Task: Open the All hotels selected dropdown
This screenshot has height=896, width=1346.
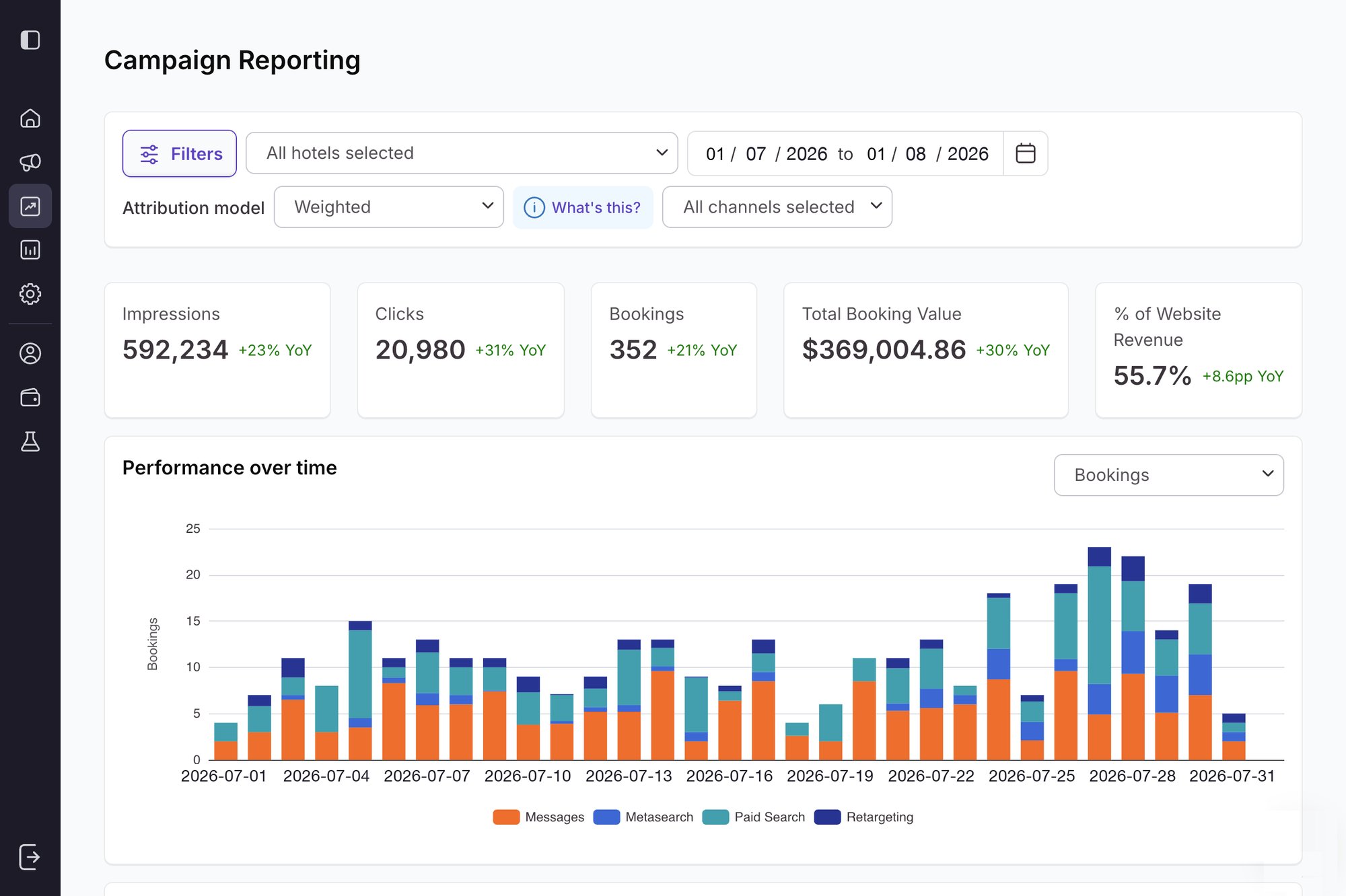Action: (x=462, y=153)
